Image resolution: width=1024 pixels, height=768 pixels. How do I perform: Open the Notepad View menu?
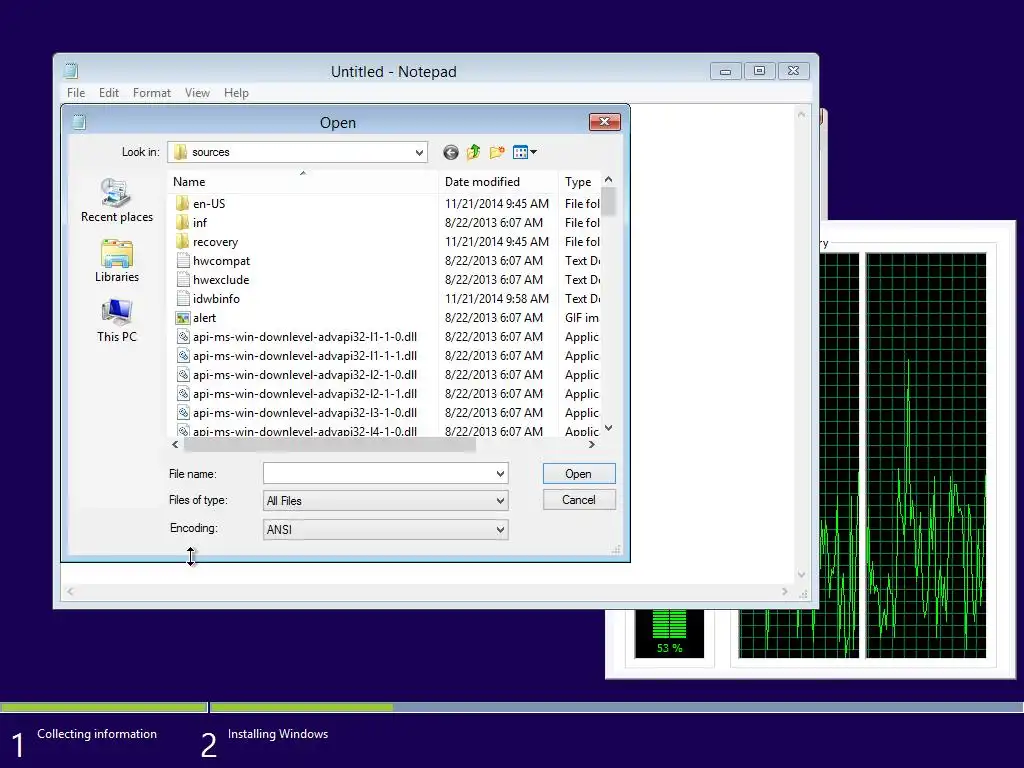coord(197,93)
